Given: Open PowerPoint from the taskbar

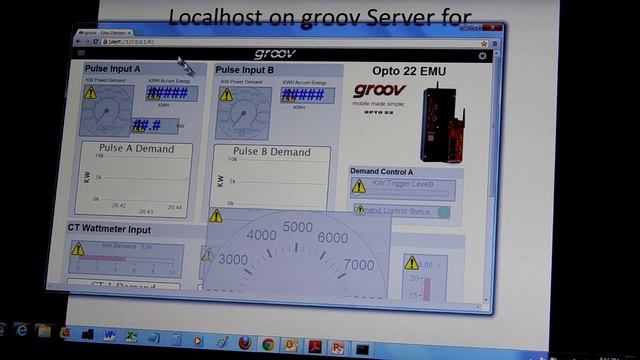Looking at the screenshot, I should tap(338, 348).
